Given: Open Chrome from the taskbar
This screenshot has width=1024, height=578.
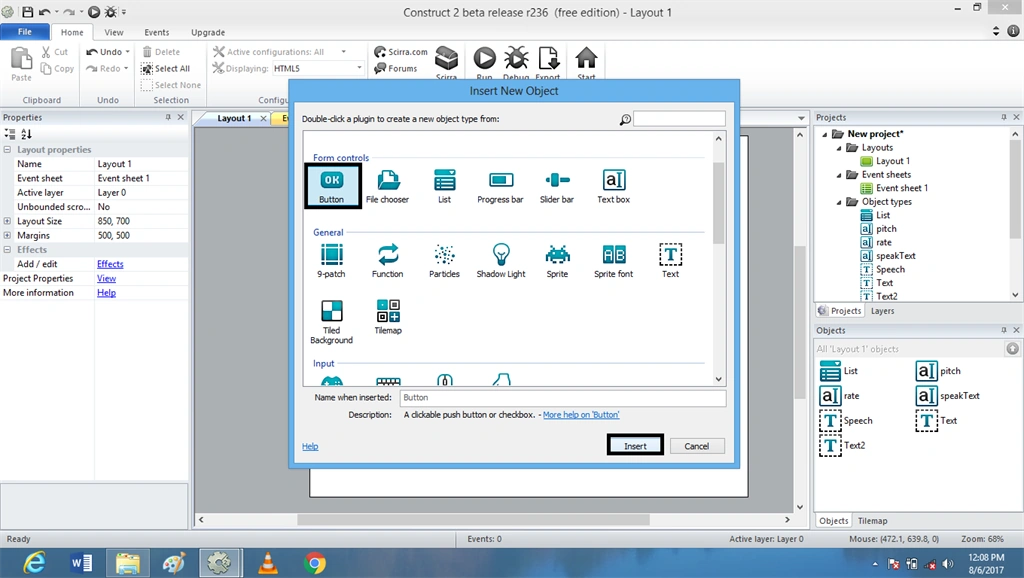Looking at the screenshot, I should click(314, 563).
